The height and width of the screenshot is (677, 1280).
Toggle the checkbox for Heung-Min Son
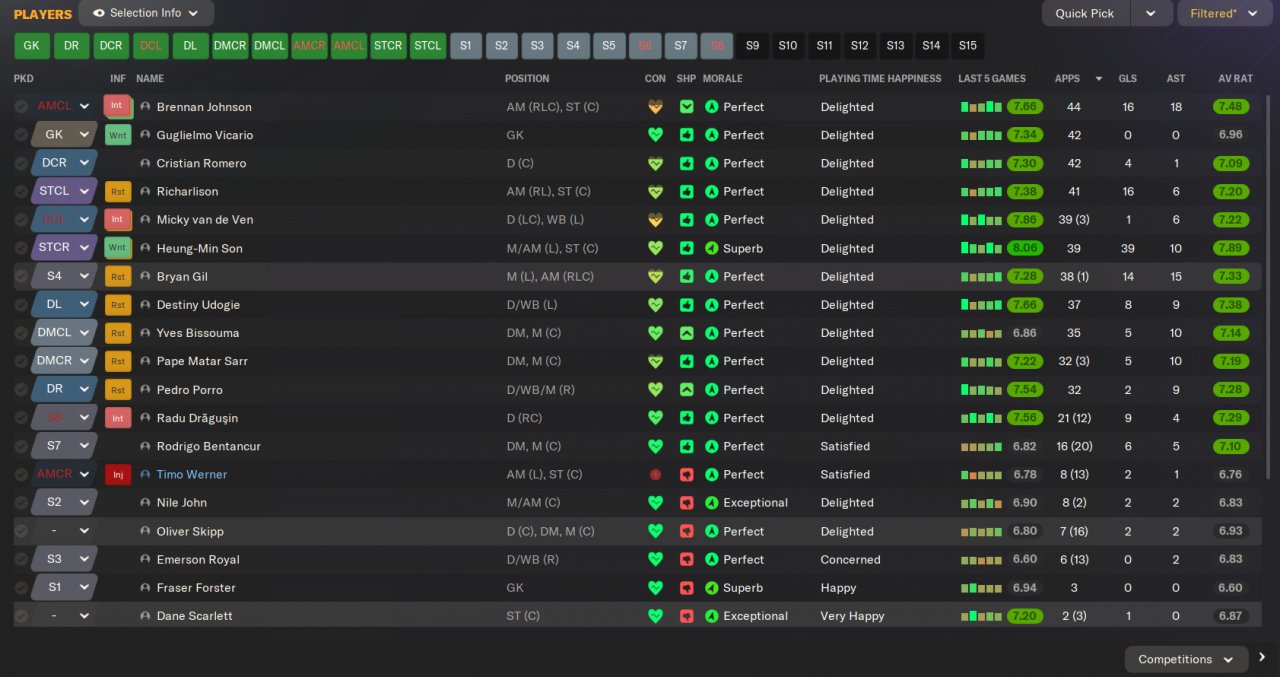click(x=21, y=248)
